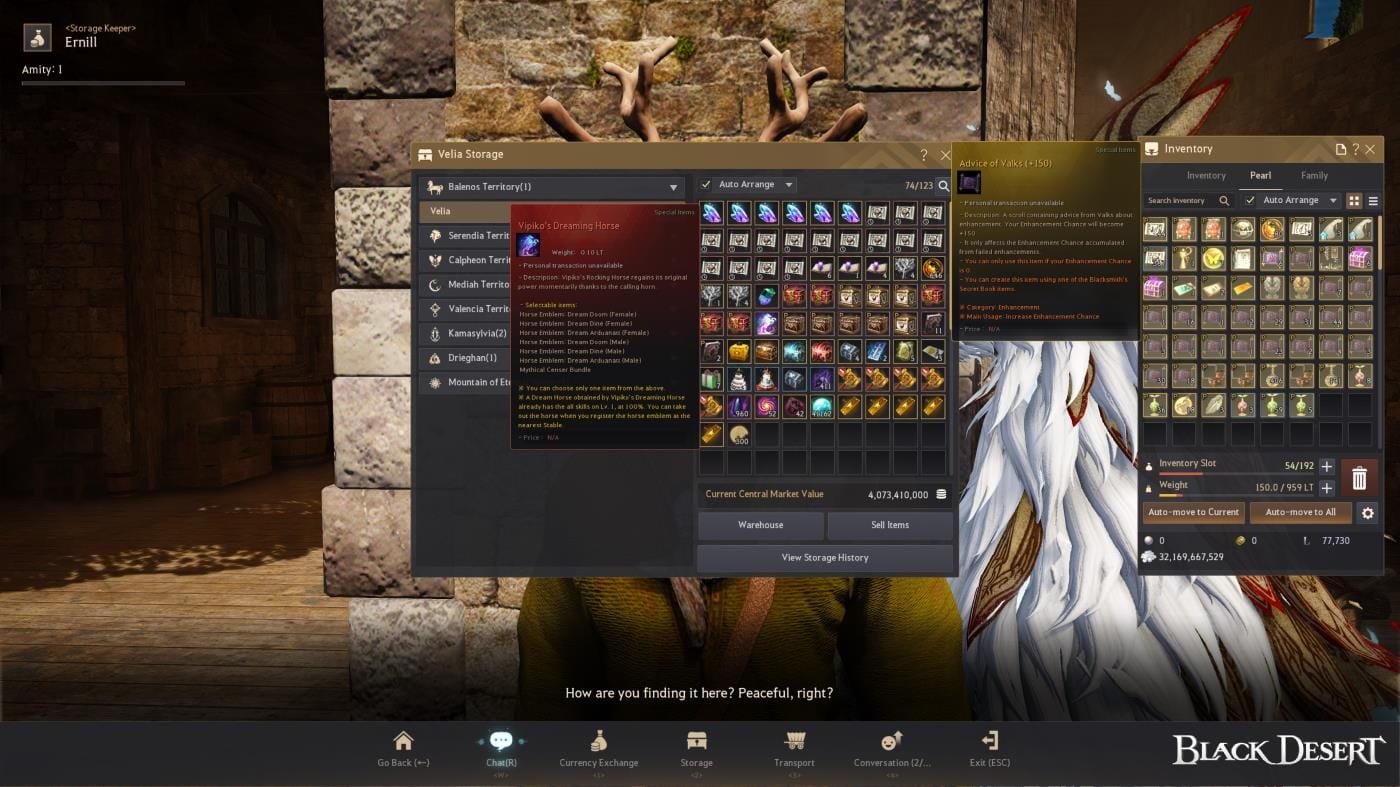This screenshot has width=1400, height=787.
Task: Open Currency Exchange from the bottom bar
Action: pos(598,741)
